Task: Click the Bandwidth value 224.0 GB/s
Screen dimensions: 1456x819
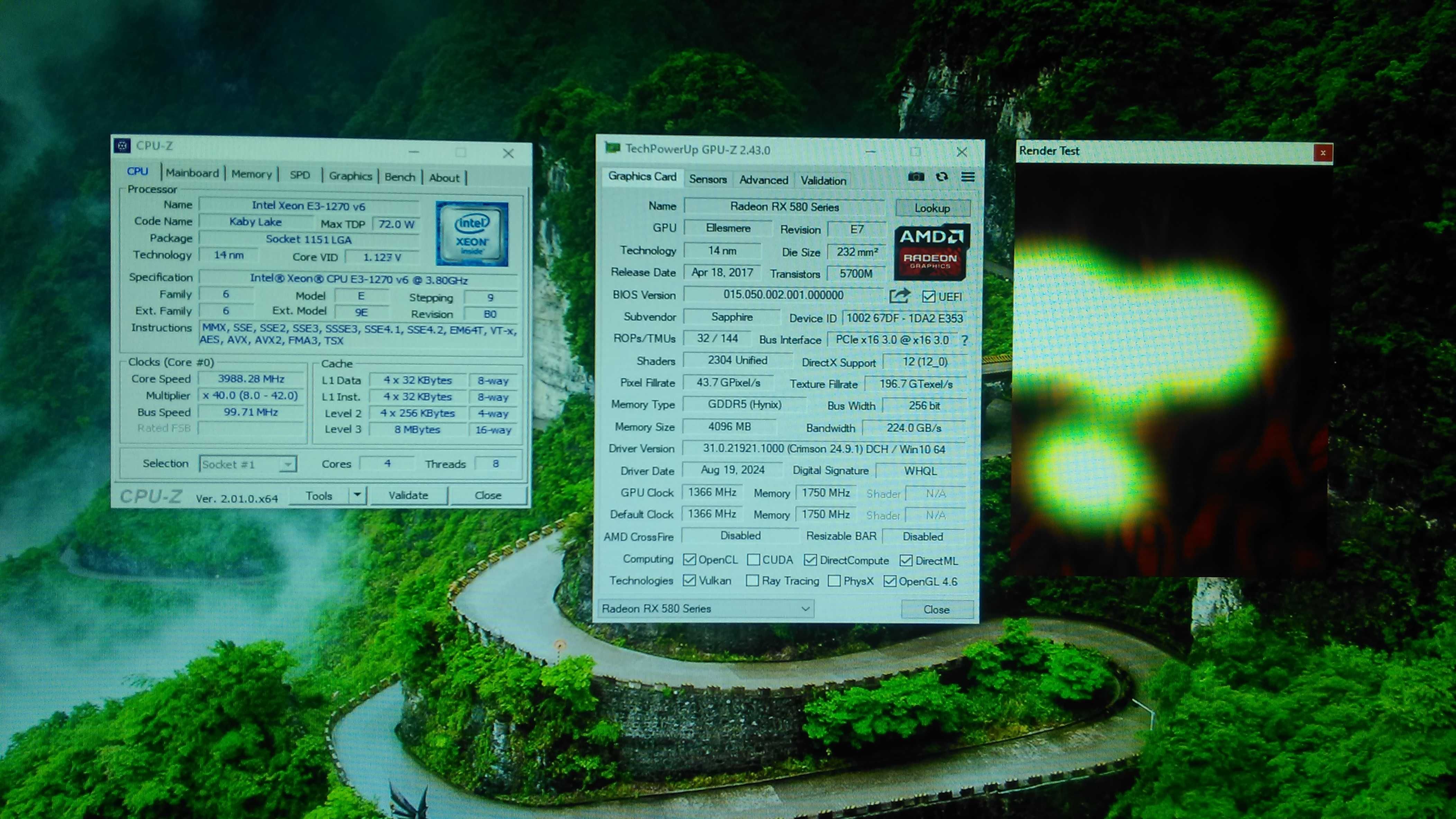Action: point(914,427)
